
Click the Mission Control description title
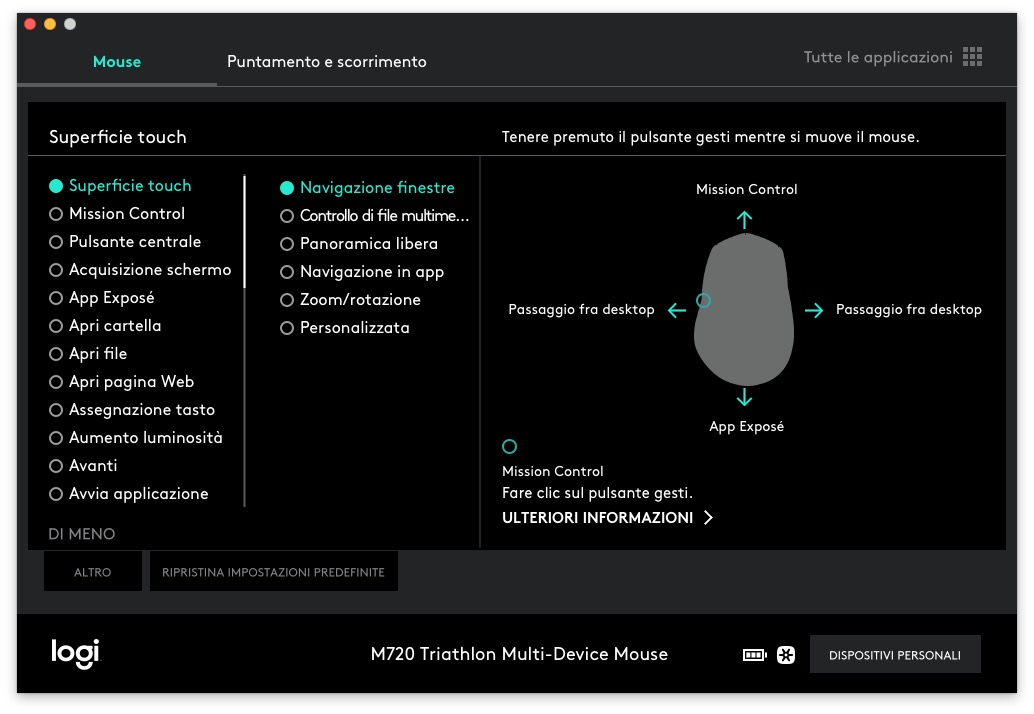[553, 471]
